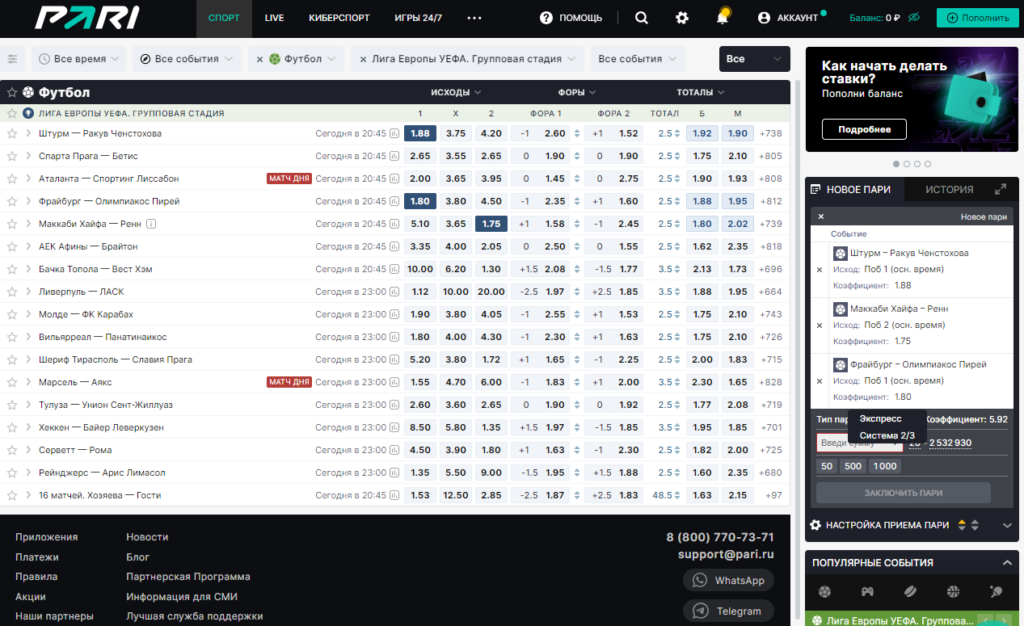
Task: Open settings gear in header
Action: pyautogui.click(x=682, y=18)
